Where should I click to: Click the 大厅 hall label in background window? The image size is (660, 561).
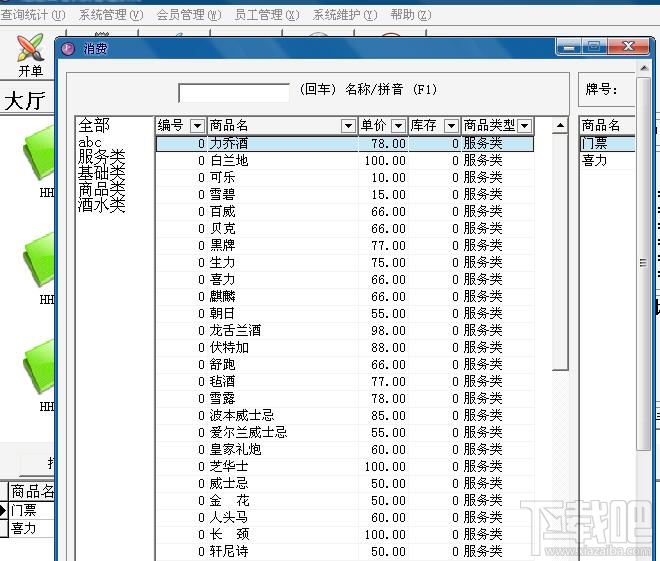(24, 101)
